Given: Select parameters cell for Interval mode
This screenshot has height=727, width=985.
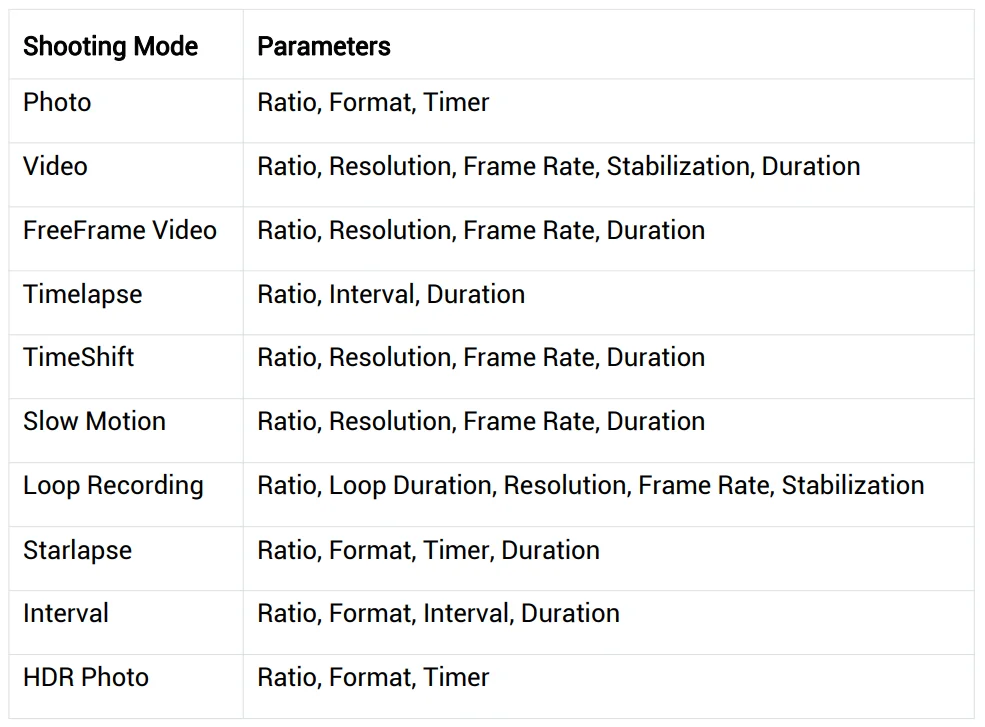Looking at the screenshot, I should 438,613.
